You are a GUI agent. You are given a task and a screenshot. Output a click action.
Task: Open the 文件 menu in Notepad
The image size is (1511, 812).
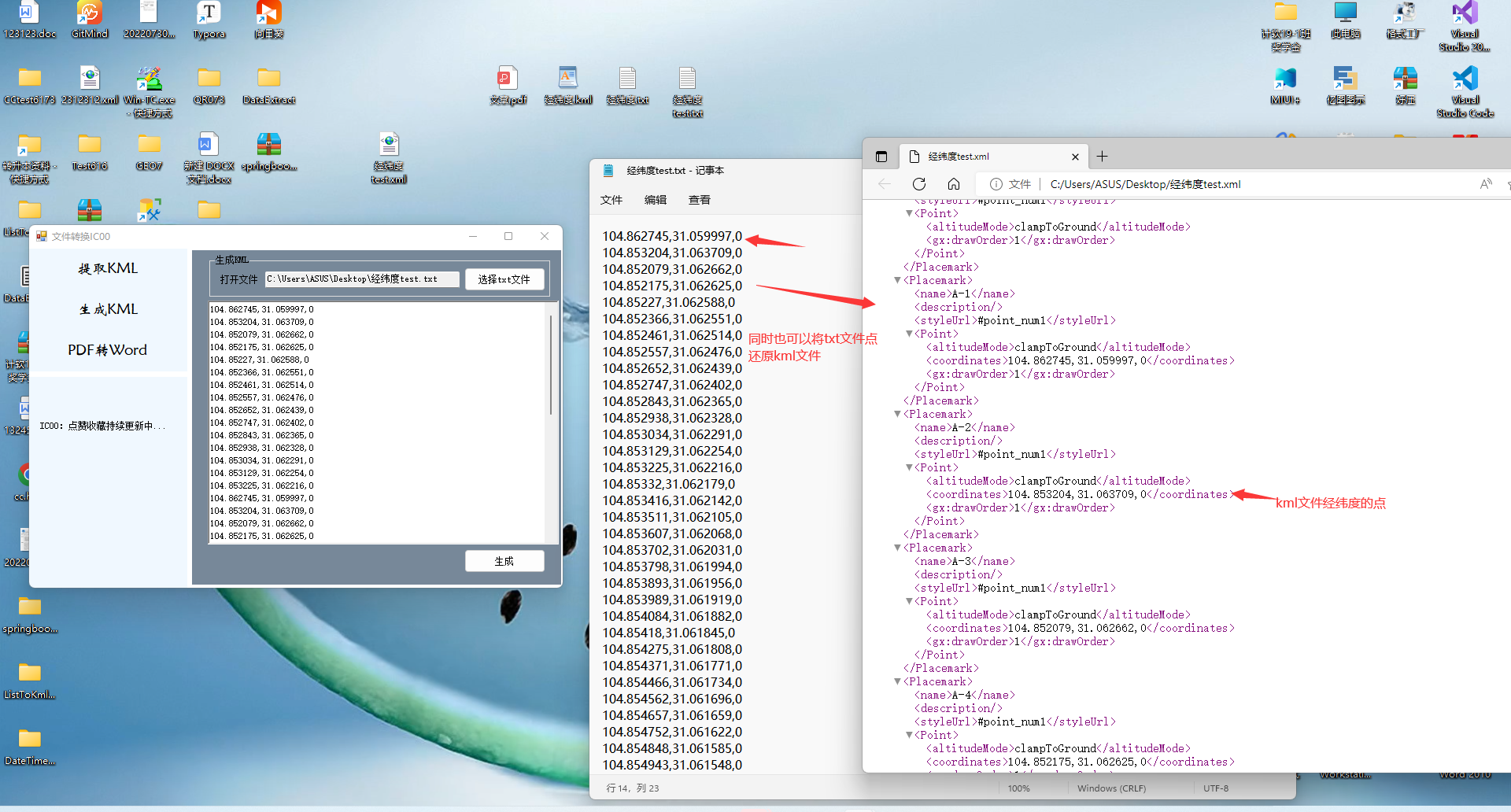point(611,200)
